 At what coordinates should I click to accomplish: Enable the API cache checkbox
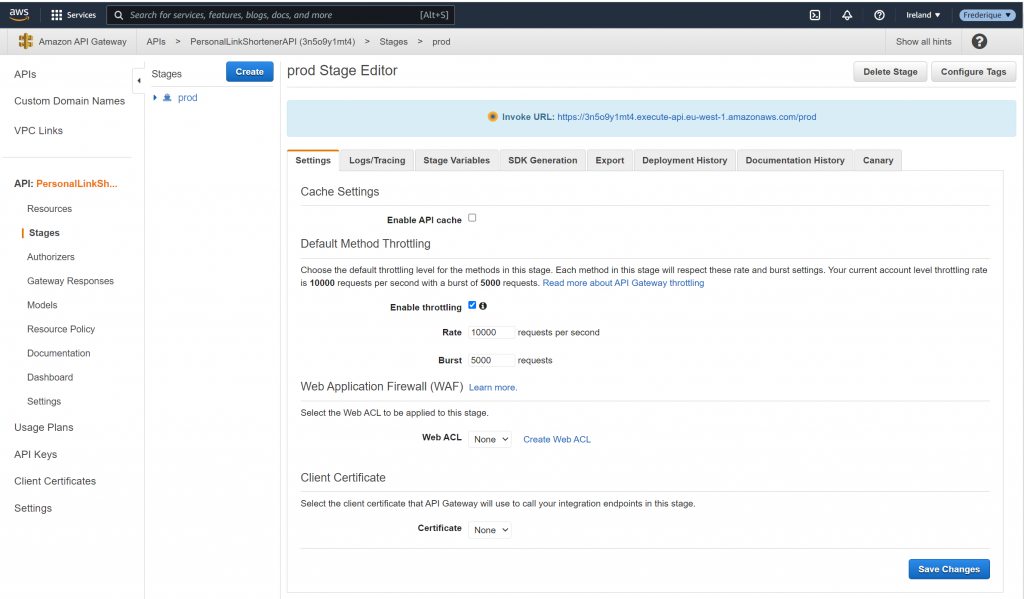click(472, 218)
